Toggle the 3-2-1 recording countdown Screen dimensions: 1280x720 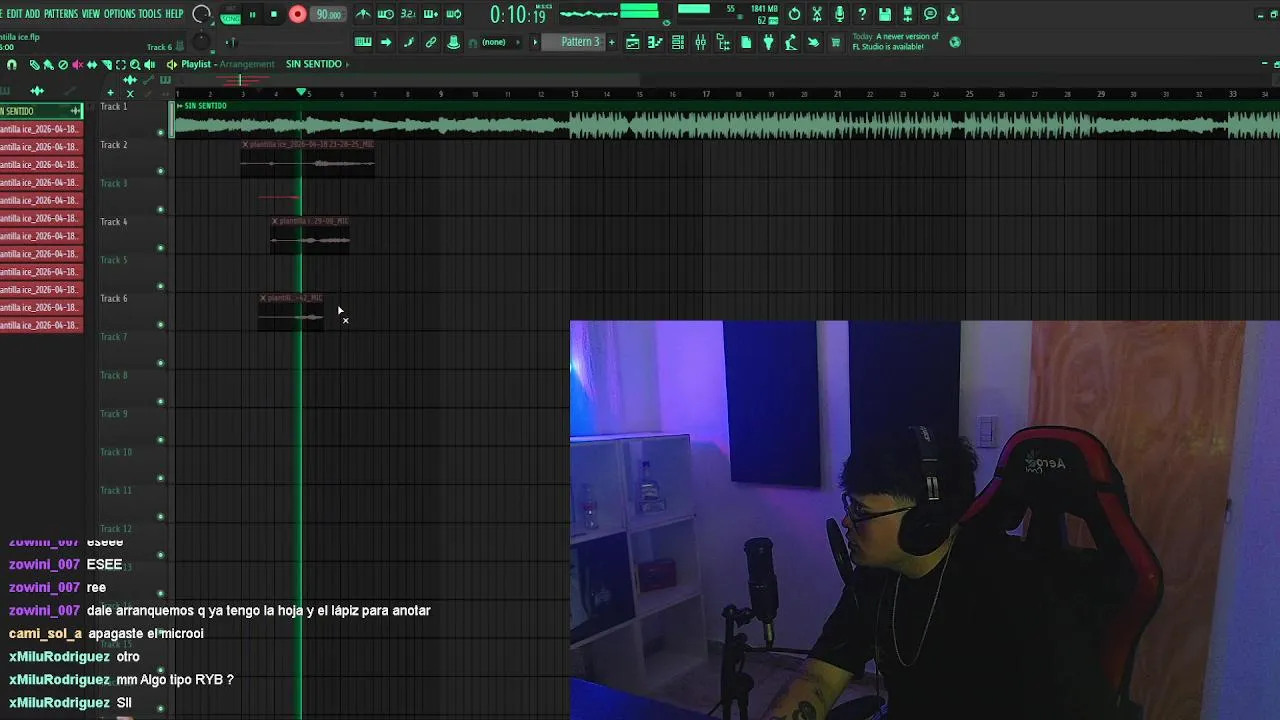[x=408, y=14]
